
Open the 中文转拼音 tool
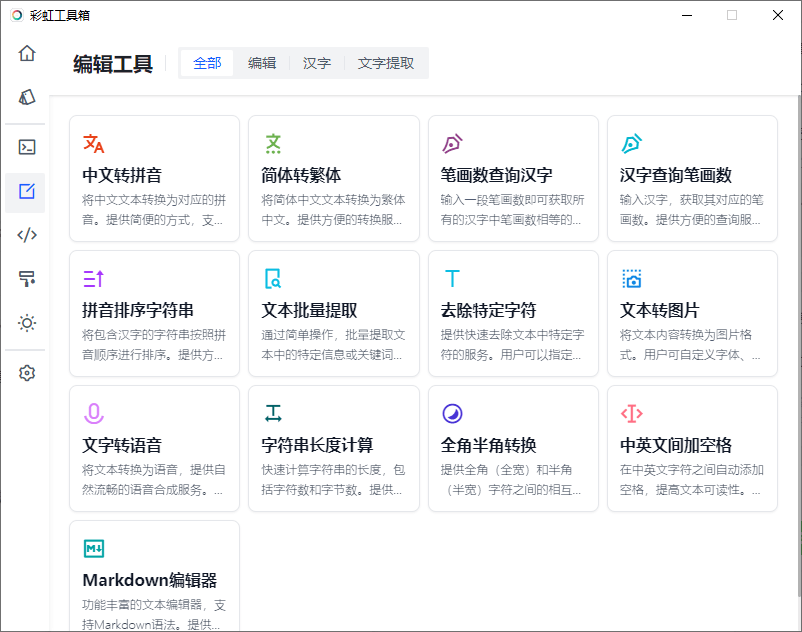tap(154, 178)
